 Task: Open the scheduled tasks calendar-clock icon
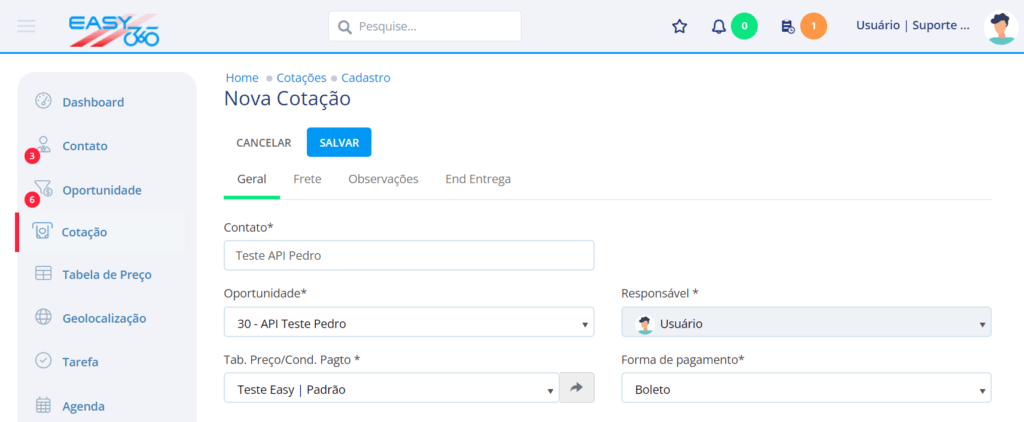tap(788, 27)
